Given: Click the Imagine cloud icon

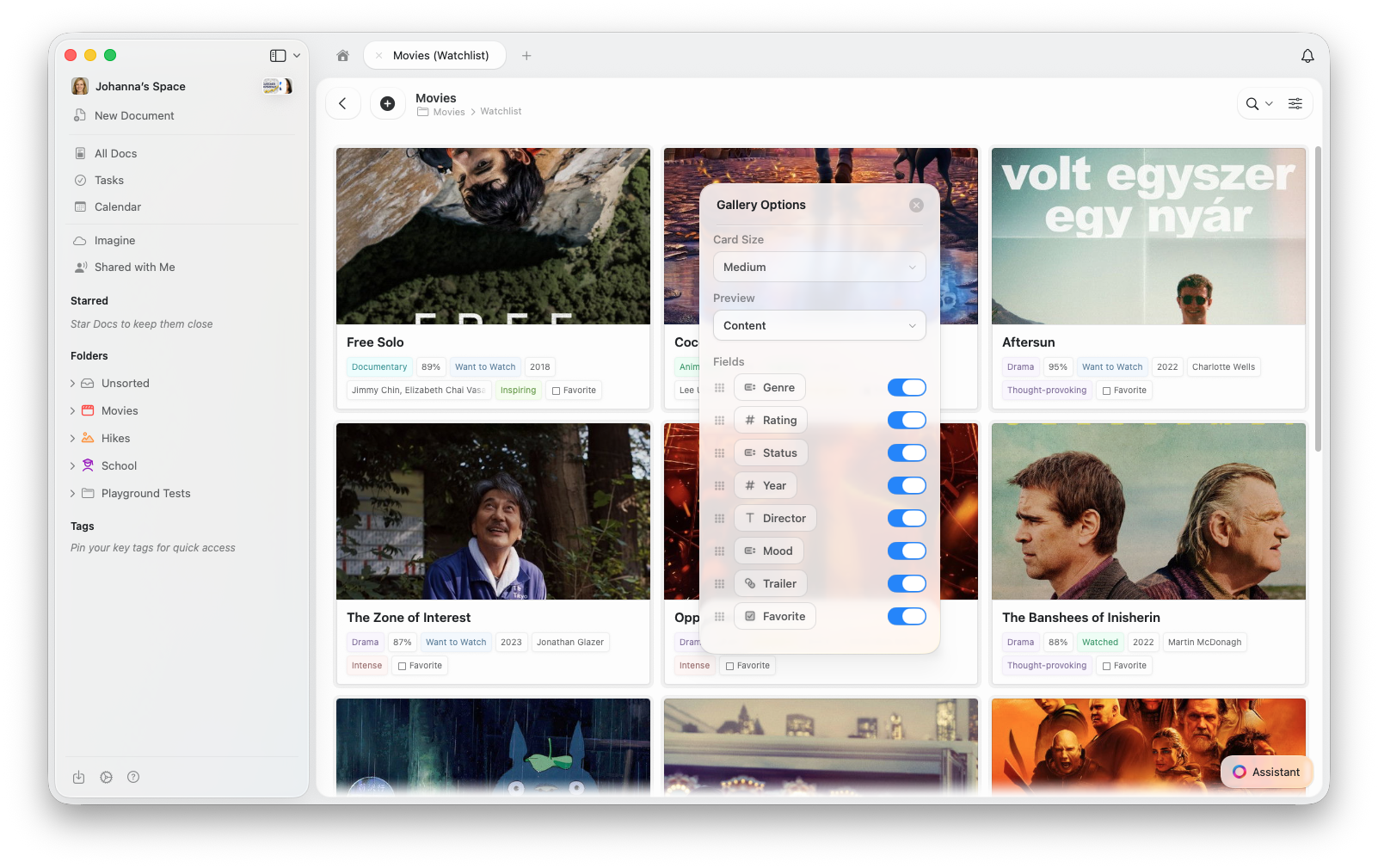Looking at the screenshot, I should click(80, 241).
